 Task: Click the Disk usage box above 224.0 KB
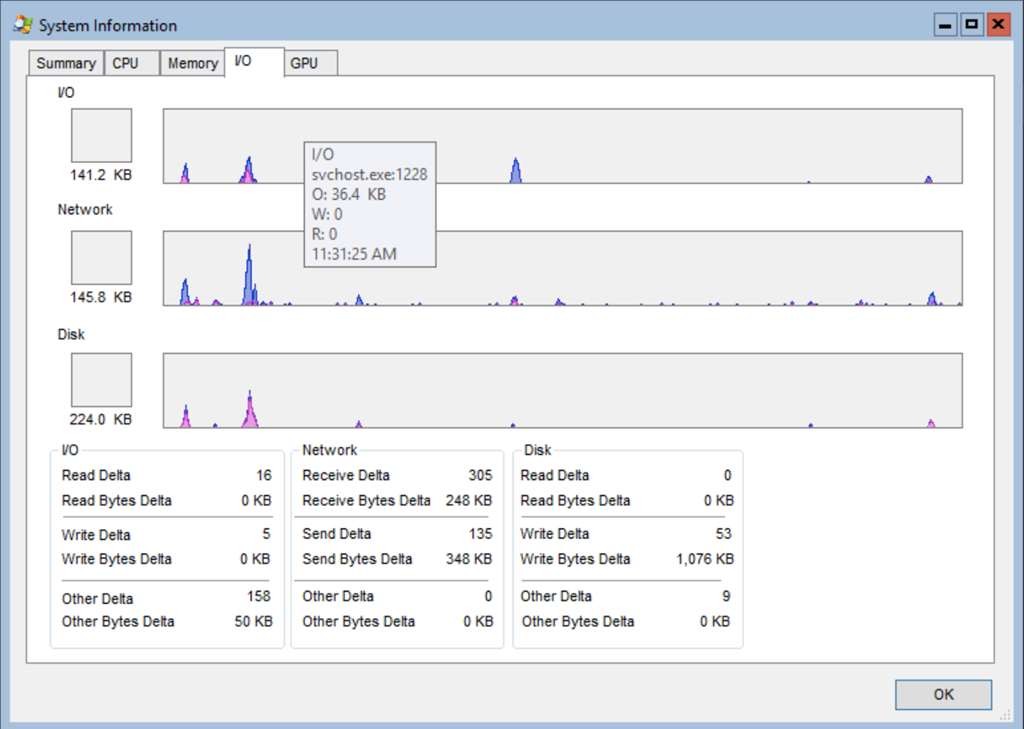pos(101,380)
